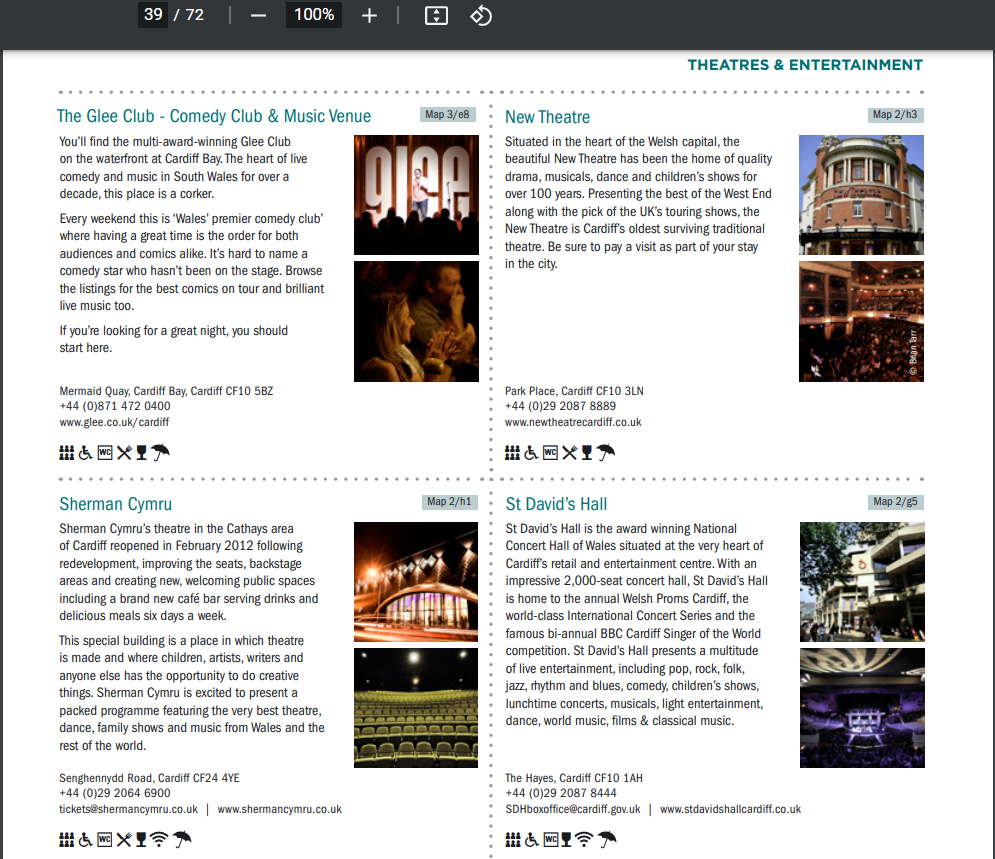
Task: Select the page number field showing 39
Action: pos(153,15)
